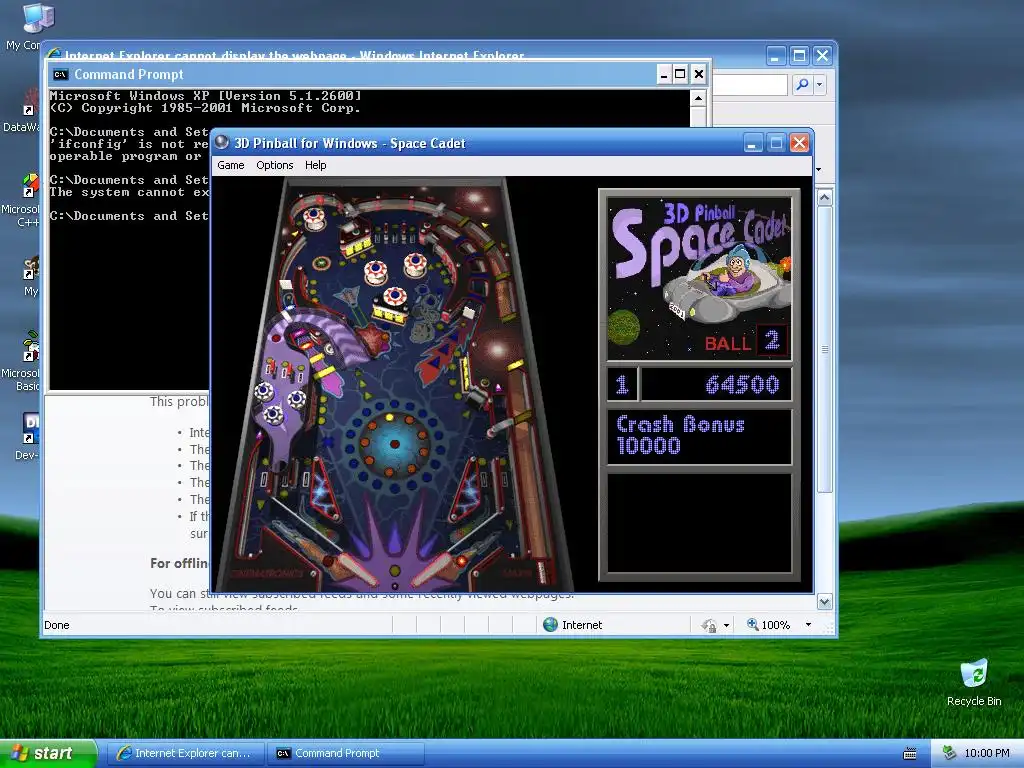This screenshot has height=768, width=1024.
Task: Click the Internet Explorer page scrollbar up arrow
Action: click(x=825, y=197)
